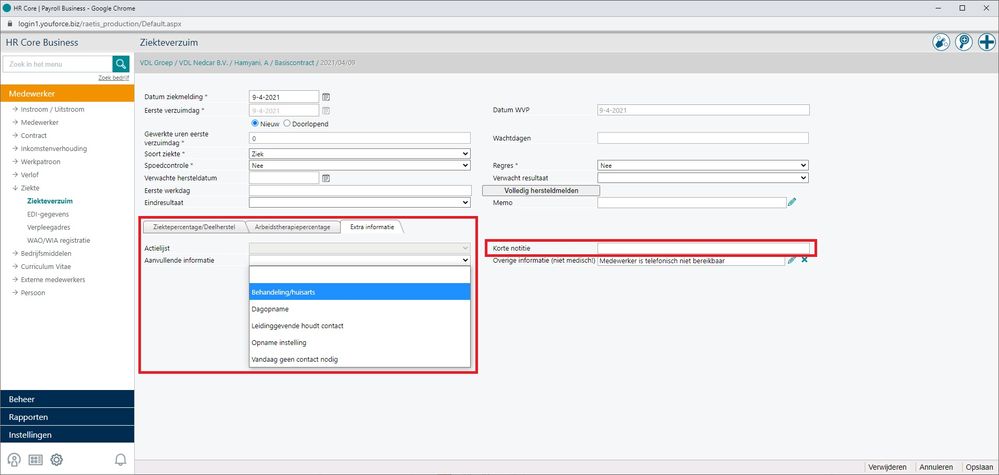Open the Beheer section
The width and height of the screenshot is (999, 475).
coord(68,399)
